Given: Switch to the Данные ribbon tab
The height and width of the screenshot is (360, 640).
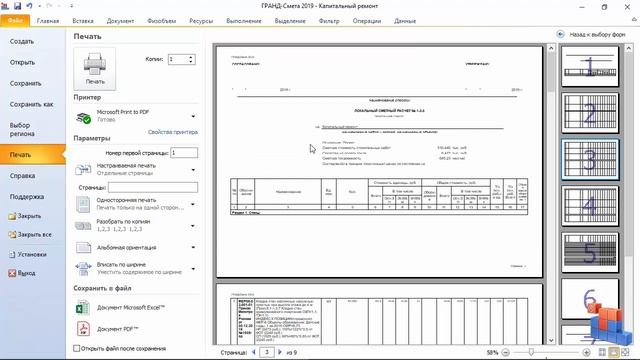Looking at the screenshot, I should (x=405, y=21).
